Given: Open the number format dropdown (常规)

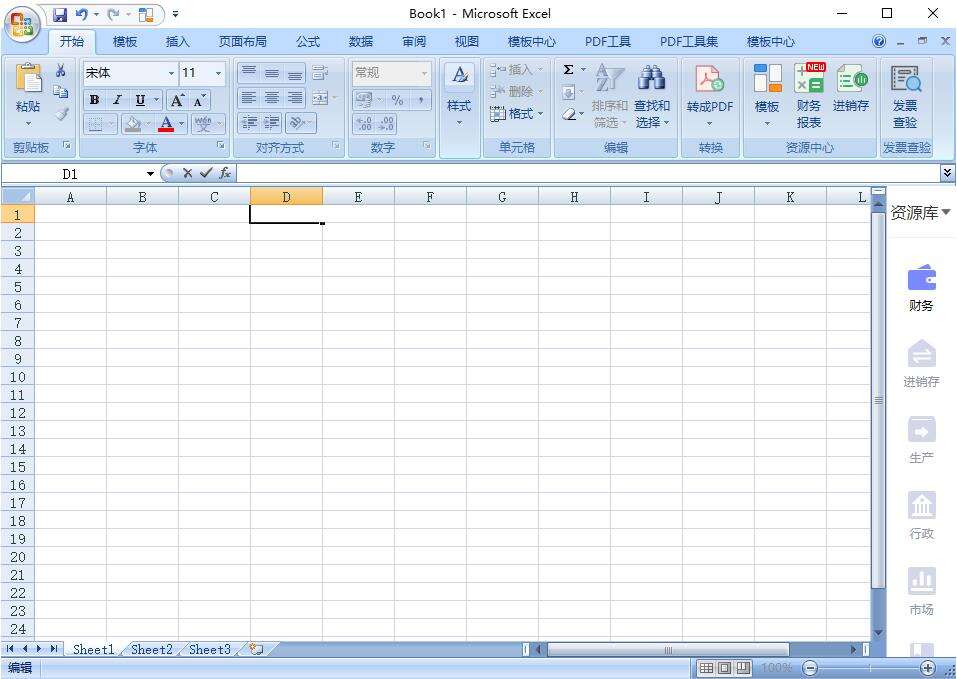Looking at the screenshot, I should (424, 73).
